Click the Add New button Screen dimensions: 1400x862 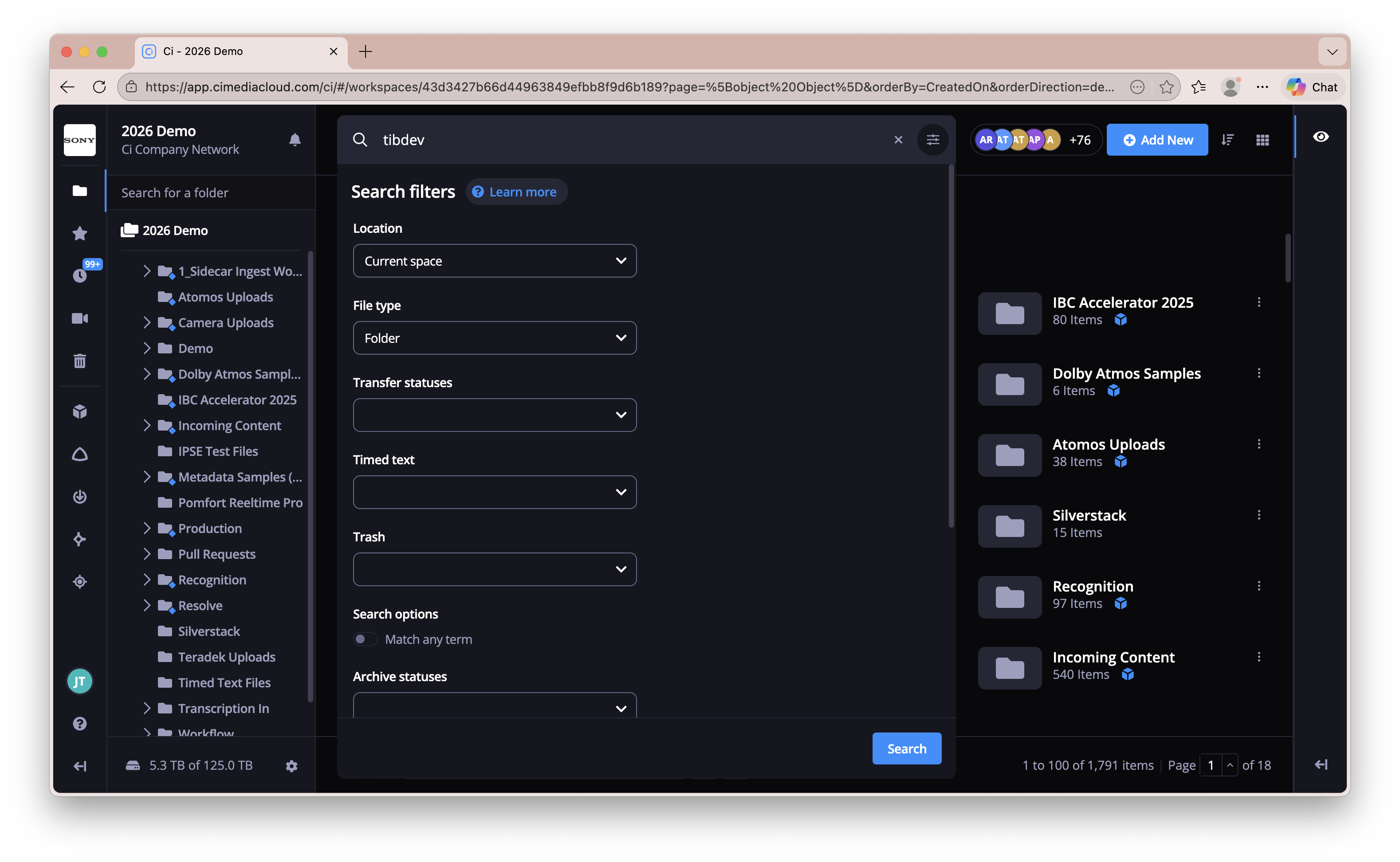tap(1157, 140)
